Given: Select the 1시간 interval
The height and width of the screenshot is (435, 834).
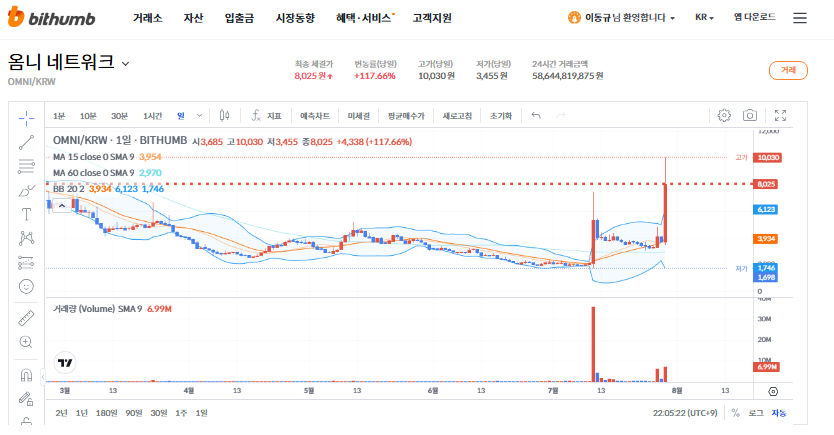Looking at the screenshot, I should click(x=153, y=116).
